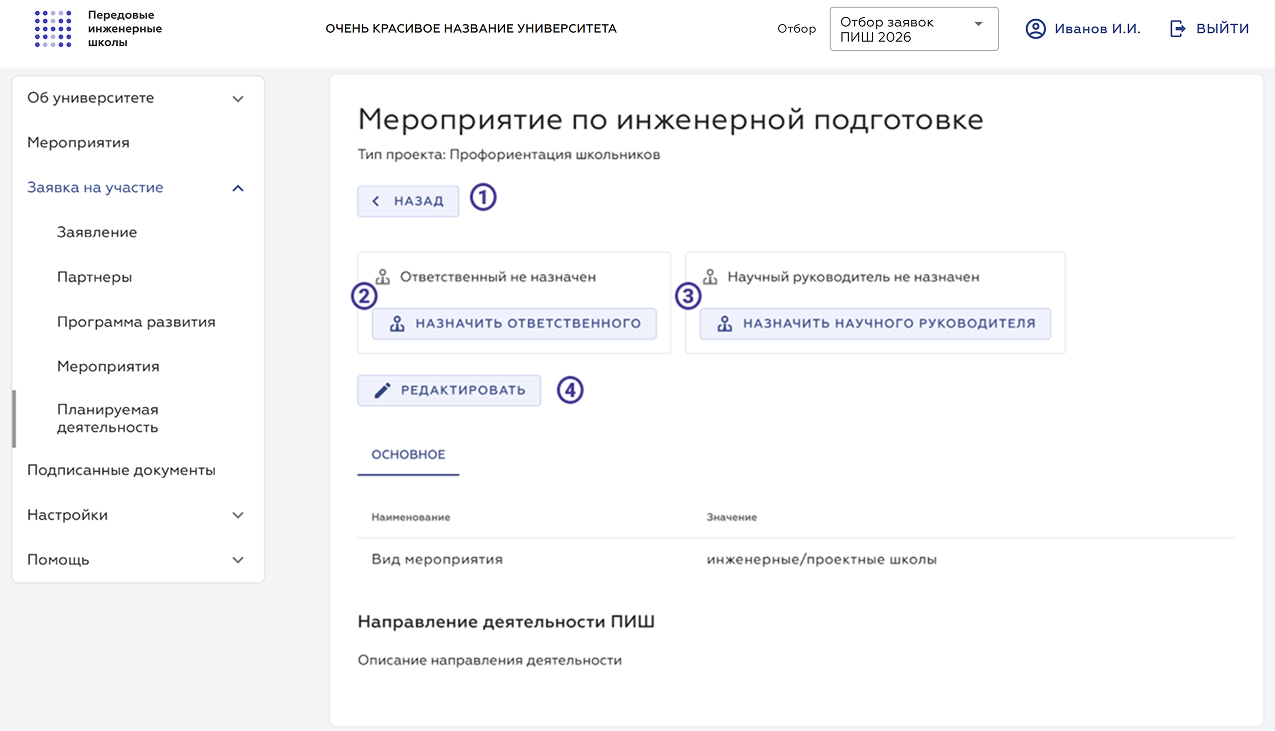Click 'Тип проекта: Профориентация школьников' text
This screenshot has width=1275, height=731.
click(509, 155)
